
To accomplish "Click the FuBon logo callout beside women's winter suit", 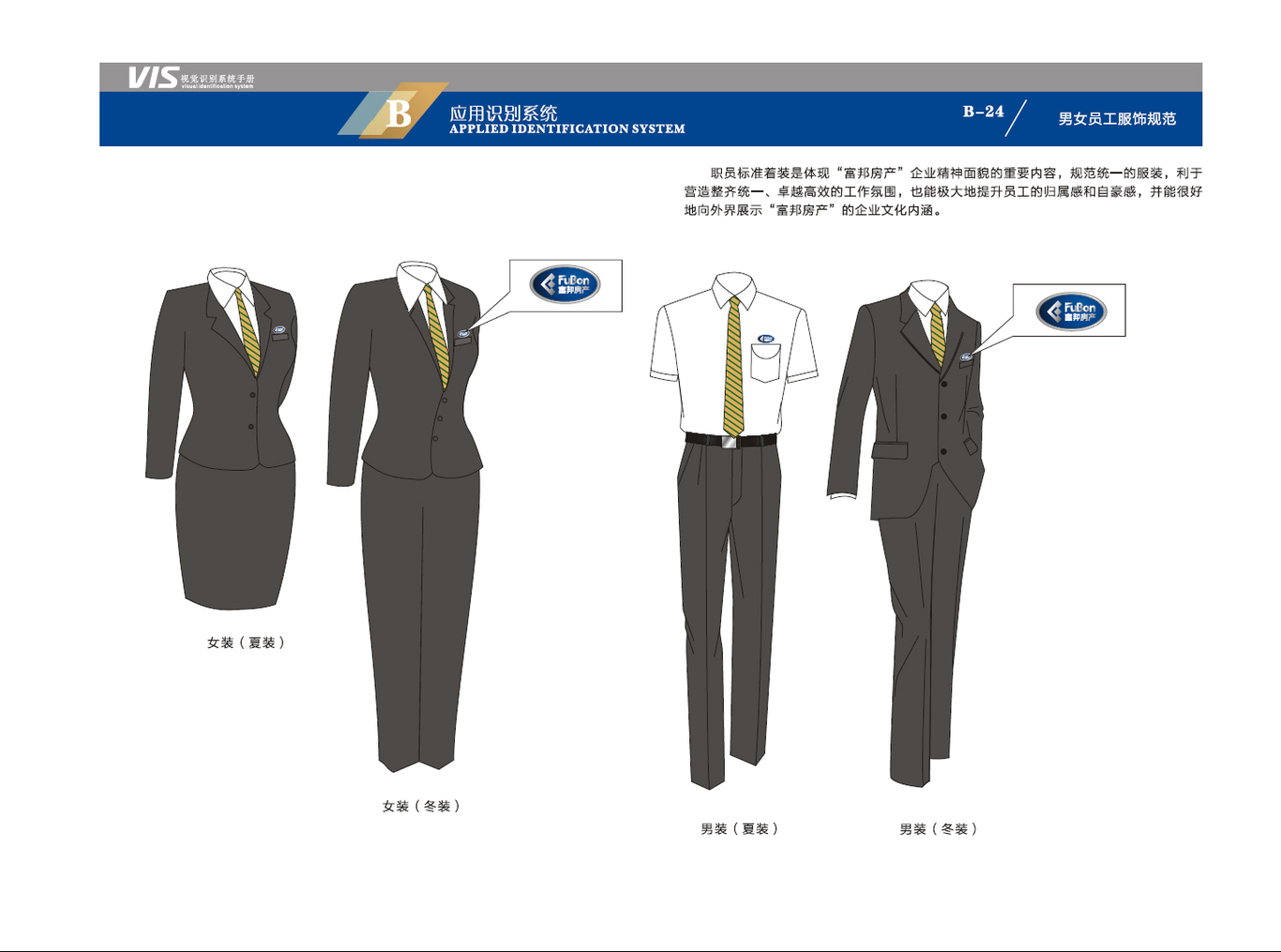I will point(565,285).
